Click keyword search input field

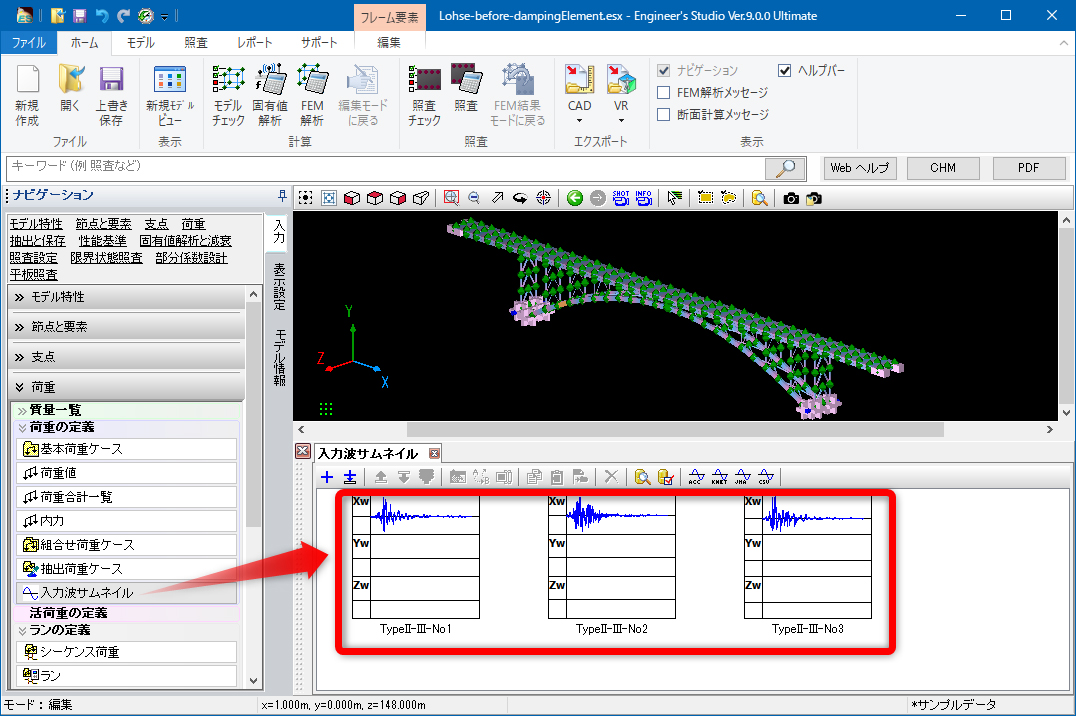tap(385, 168)
